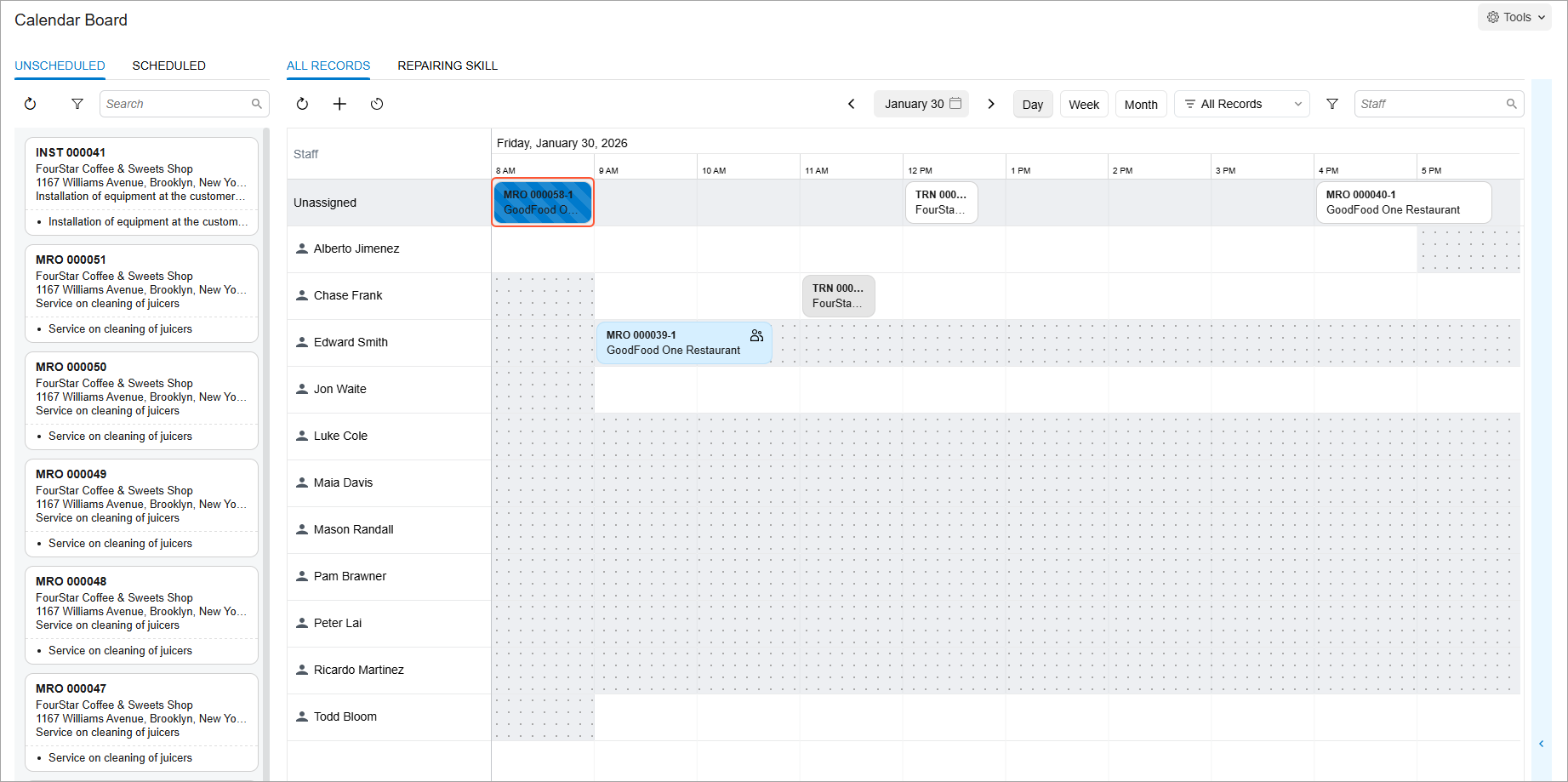Screen dimensions: 1568x782
Task: Click 'Installation of equipment' bullet in INST 000041
Action: click(148, 222)
